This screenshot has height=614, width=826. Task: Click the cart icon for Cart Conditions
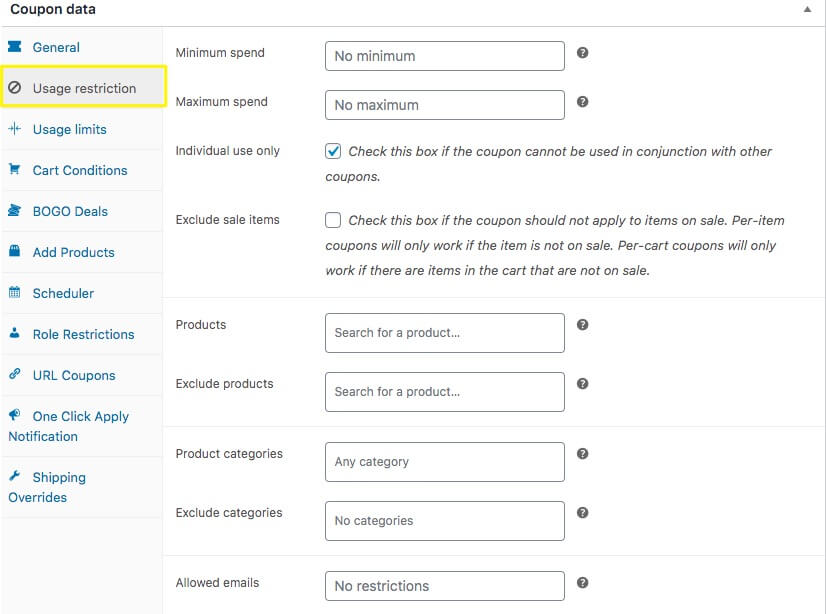point(14,170)
